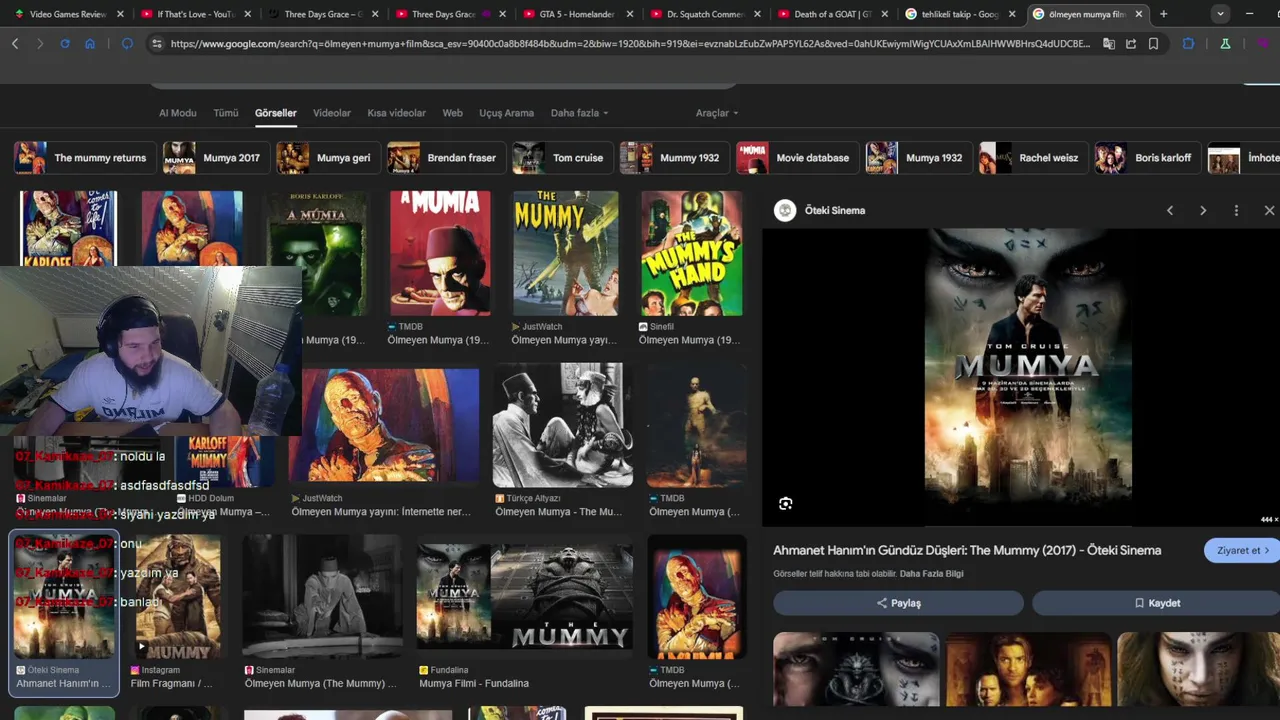Open the Araçlar tools dropdown
This screenshot has width=1280, height=720.
click(717, 113)
